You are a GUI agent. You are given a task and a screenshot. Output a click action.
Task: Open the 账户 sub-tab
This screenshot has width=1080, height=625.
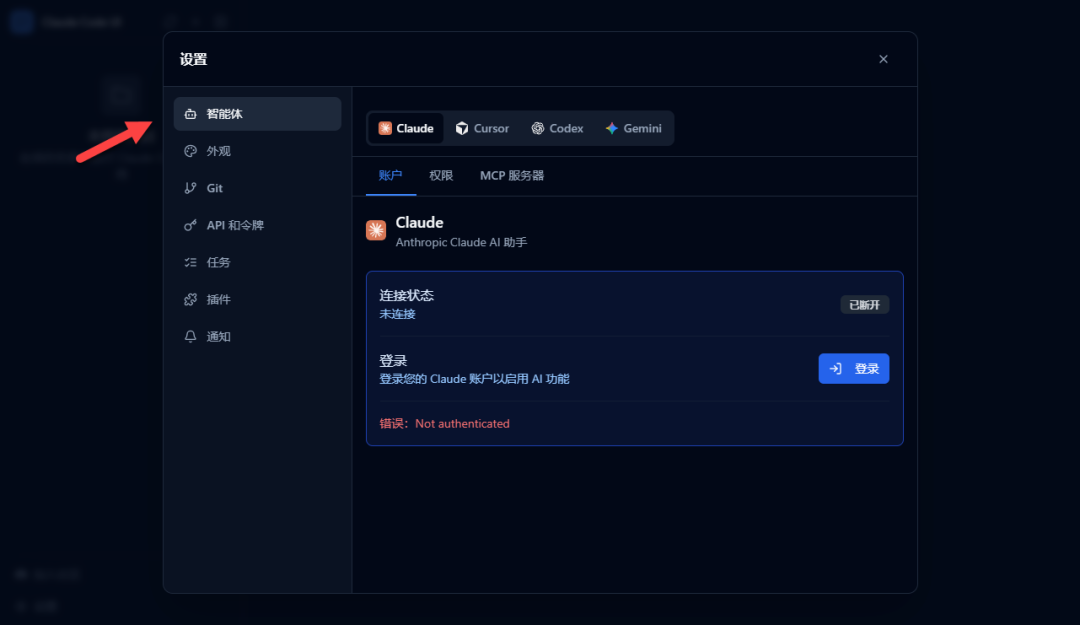coord(391,176)
